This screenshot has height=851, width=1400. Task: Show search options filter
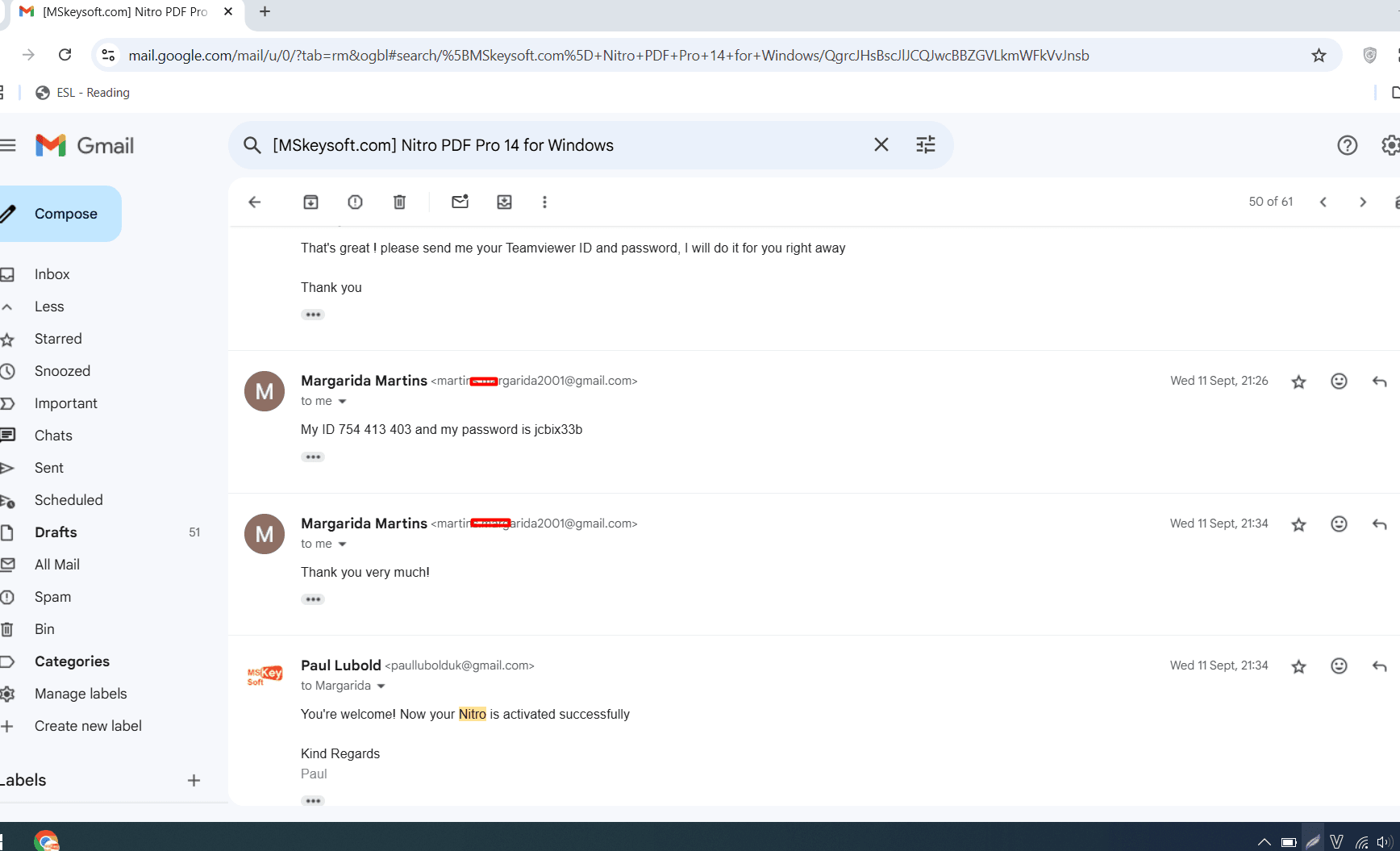point(925,145)
